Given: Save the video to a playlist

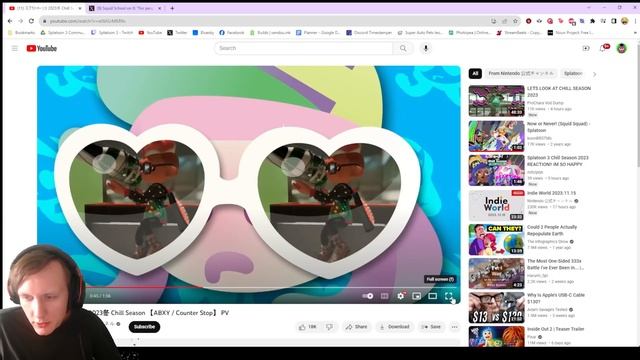Looking at the screenshot, I should [431, 327].
